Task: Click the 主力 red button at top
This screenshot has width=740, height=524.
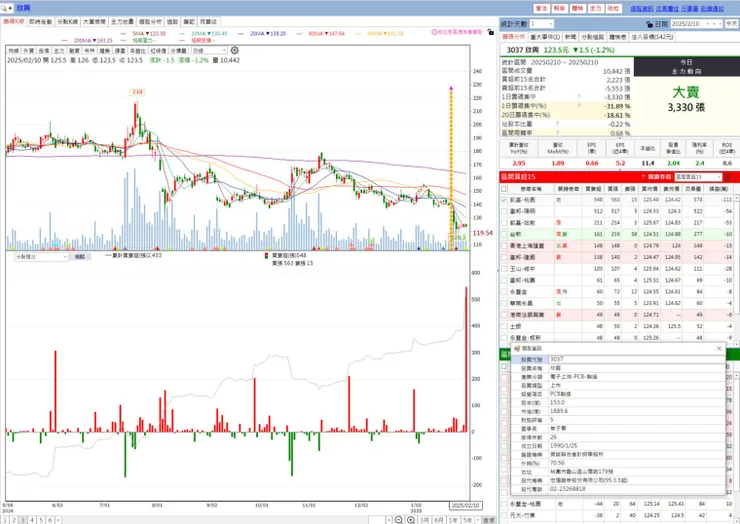Action: point(596,8)
